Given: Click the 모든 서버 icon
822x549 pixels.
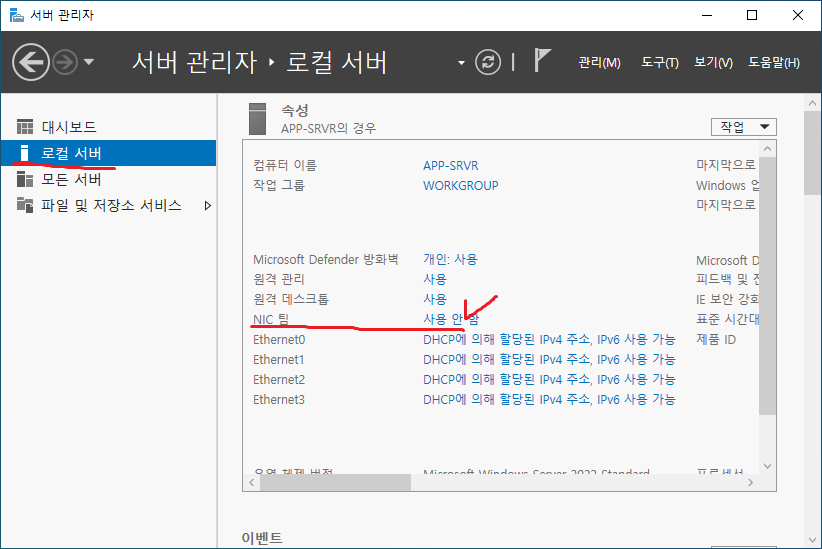Looking at the screenshot, I should coord(25,179).
